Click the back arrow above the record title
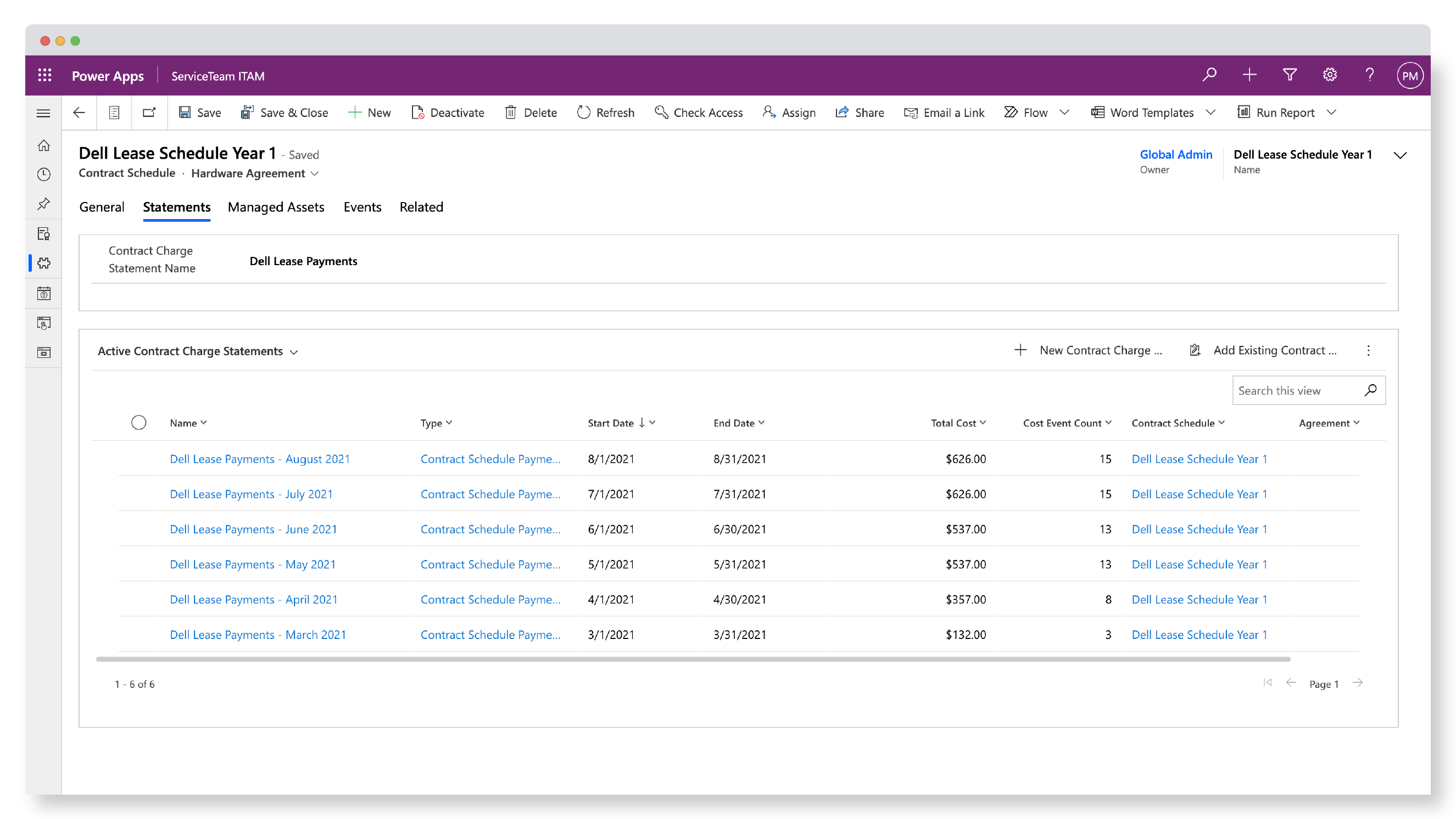Image resolution: width=1456 pixels, height=819 pixels. pos(79,113)
